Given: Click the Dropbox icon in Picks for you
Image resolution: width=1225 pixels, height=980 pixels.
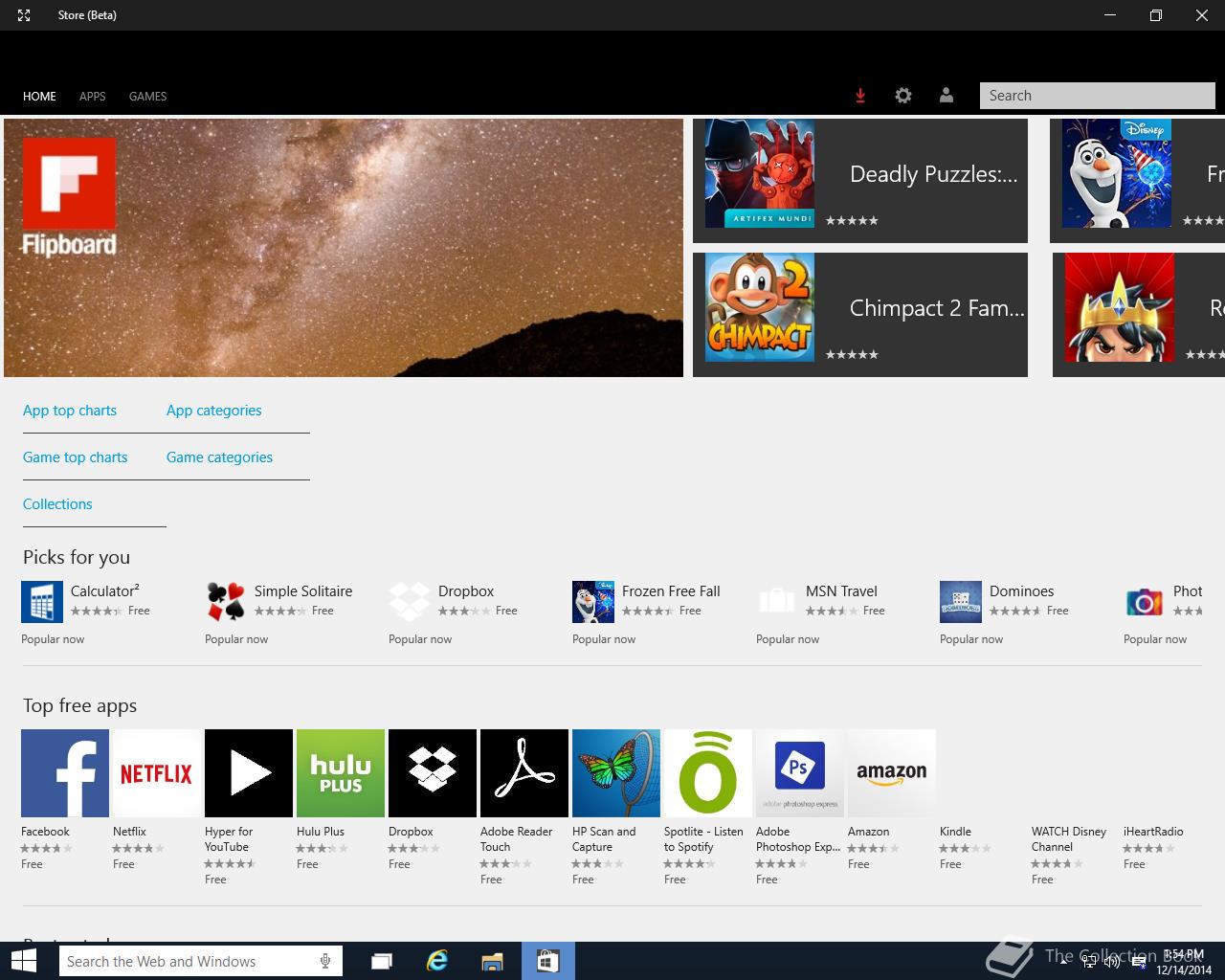Looking at the screenshot, I should coord(410,602).
